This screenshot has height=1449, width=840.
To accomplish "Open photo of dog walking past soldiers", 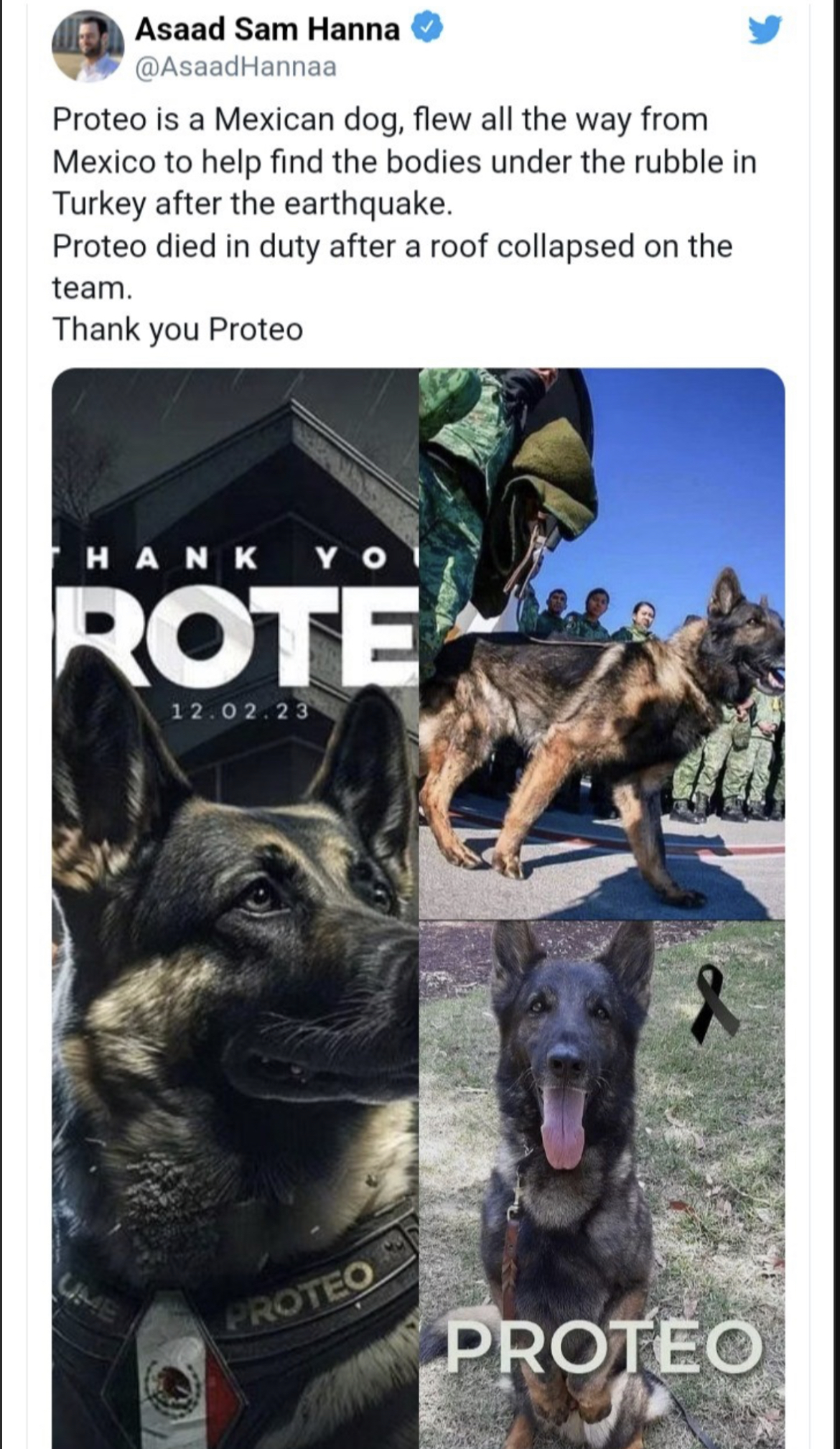I will [x=602, y=644].
